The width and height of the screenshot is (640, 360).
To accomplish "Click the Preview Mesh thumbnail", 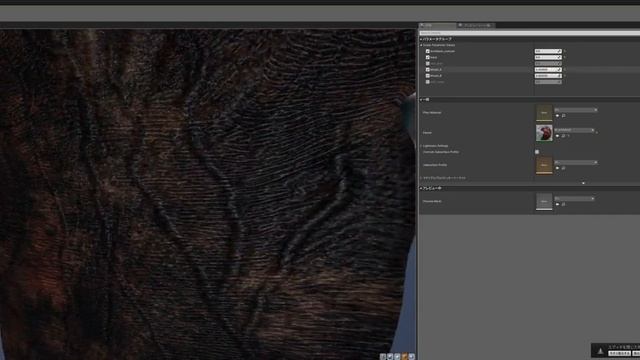I will click(x=544, y=202).
